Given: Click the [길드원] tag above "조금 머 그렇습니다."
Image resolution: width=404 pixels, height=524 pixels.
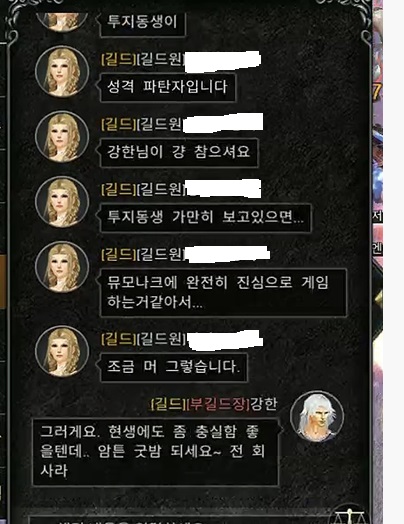Looking at the screenshot, I should (161, 339).
